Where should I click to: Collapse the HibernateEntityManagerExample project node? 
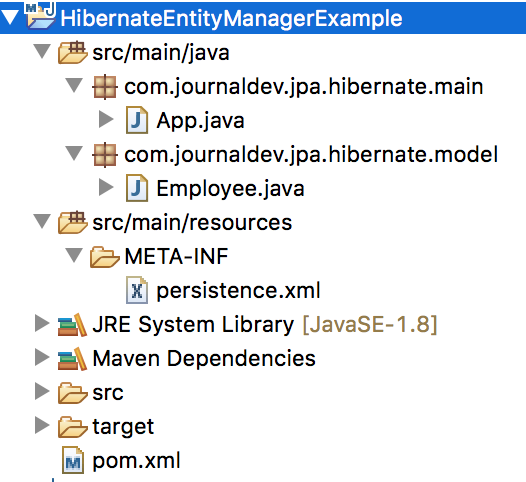pos(10,17)
